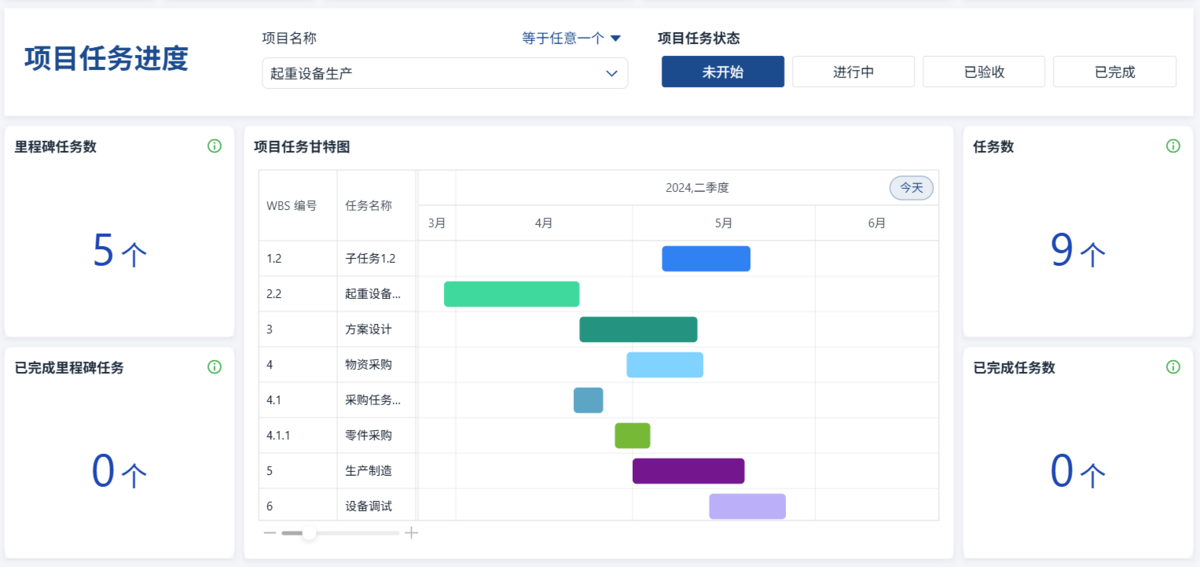The image size is (1200, 567).
Task: Click info icon on 已完成任务数 card
Action: pos(1173,367)
